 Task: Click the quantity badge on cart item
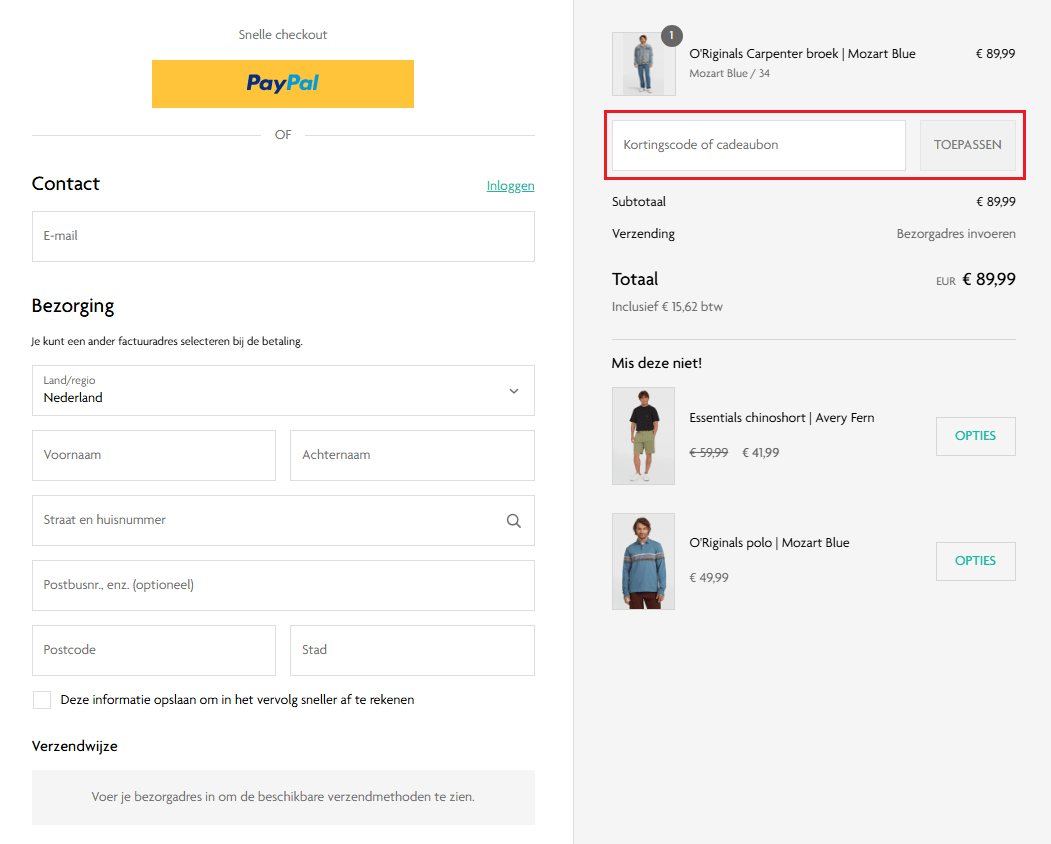(672, 36)
